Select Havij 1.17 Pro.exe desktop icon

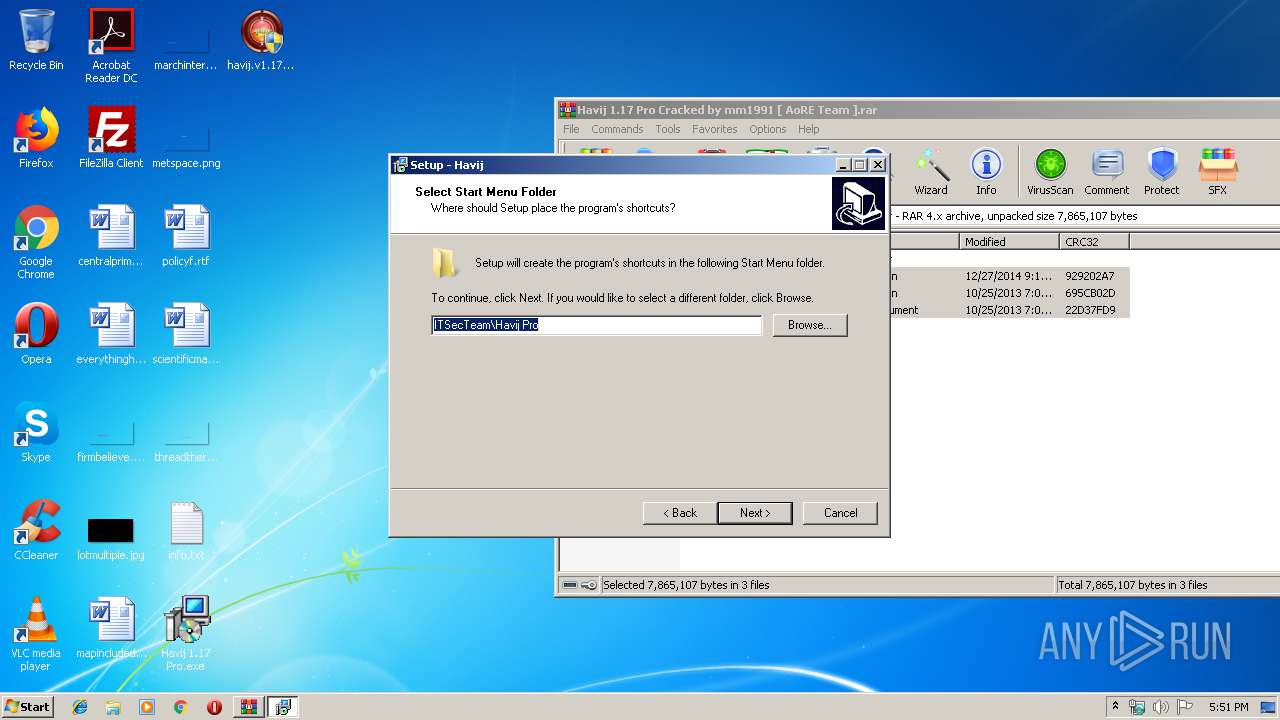click(186, 634)
